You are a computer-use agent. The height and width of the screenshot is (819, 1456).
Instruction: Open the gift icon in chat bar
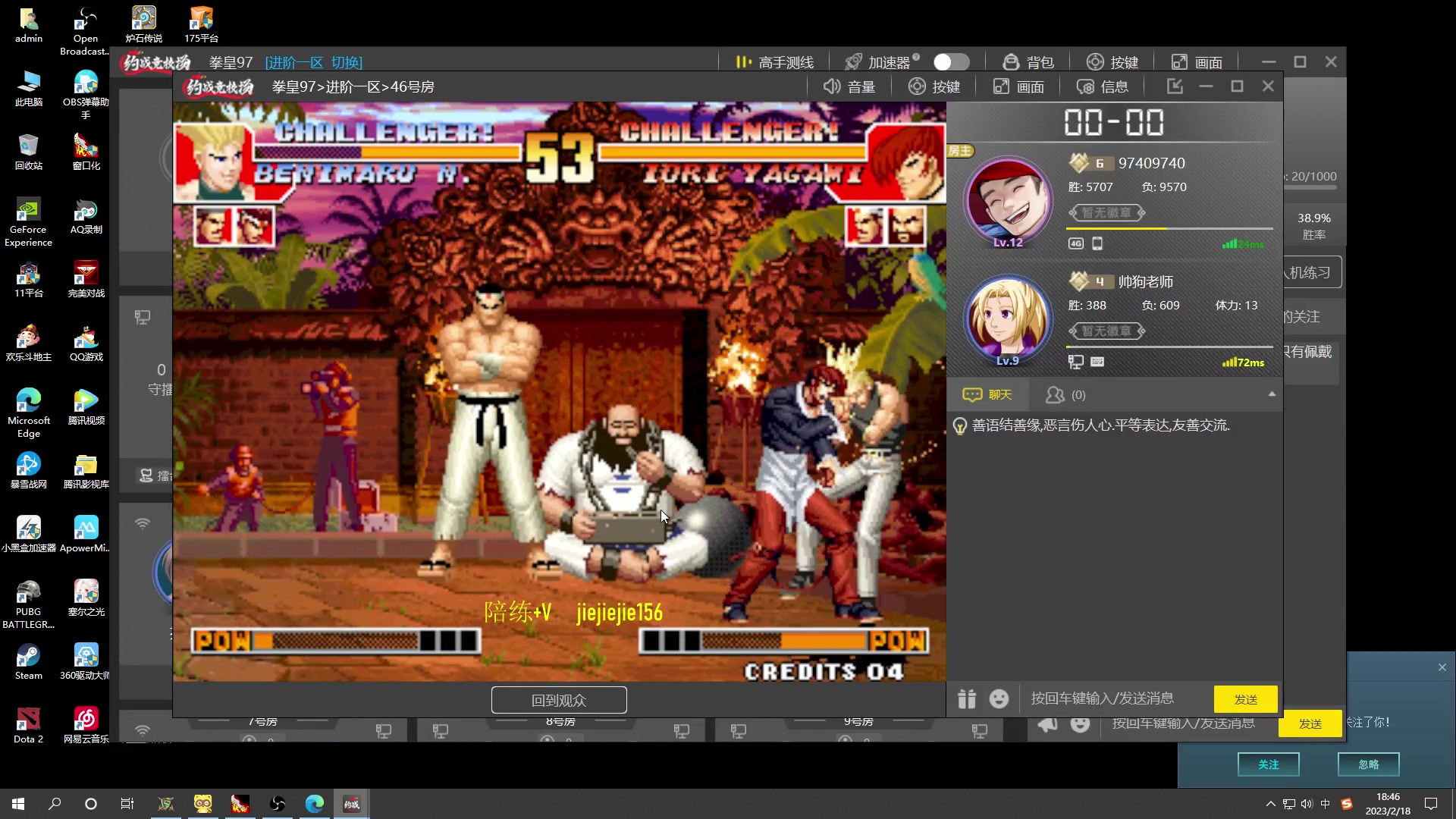tap(966, 698)
